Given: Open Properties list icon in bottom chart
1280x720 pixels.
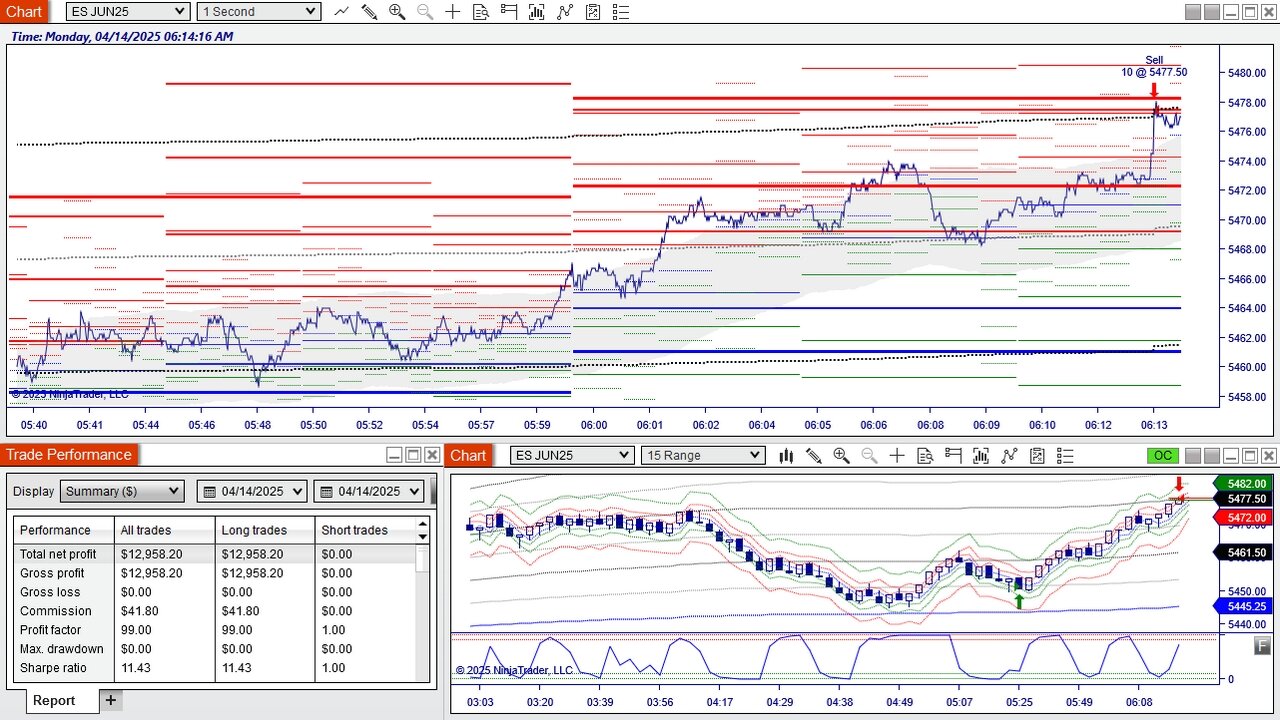Looking at the screenshot, I should tap(1065, 456).
